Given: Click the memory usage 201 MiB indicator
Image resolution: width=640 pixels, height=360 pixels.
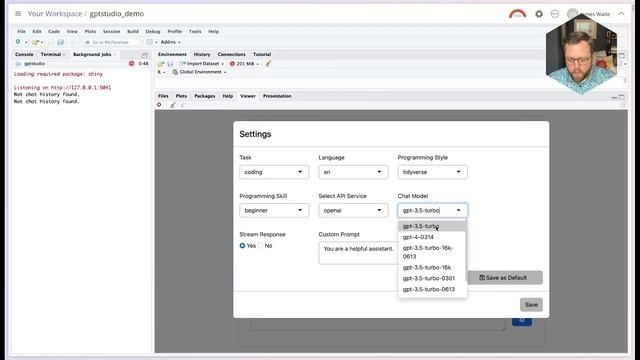Looking at the screenshot, I should tap(244, 64).
